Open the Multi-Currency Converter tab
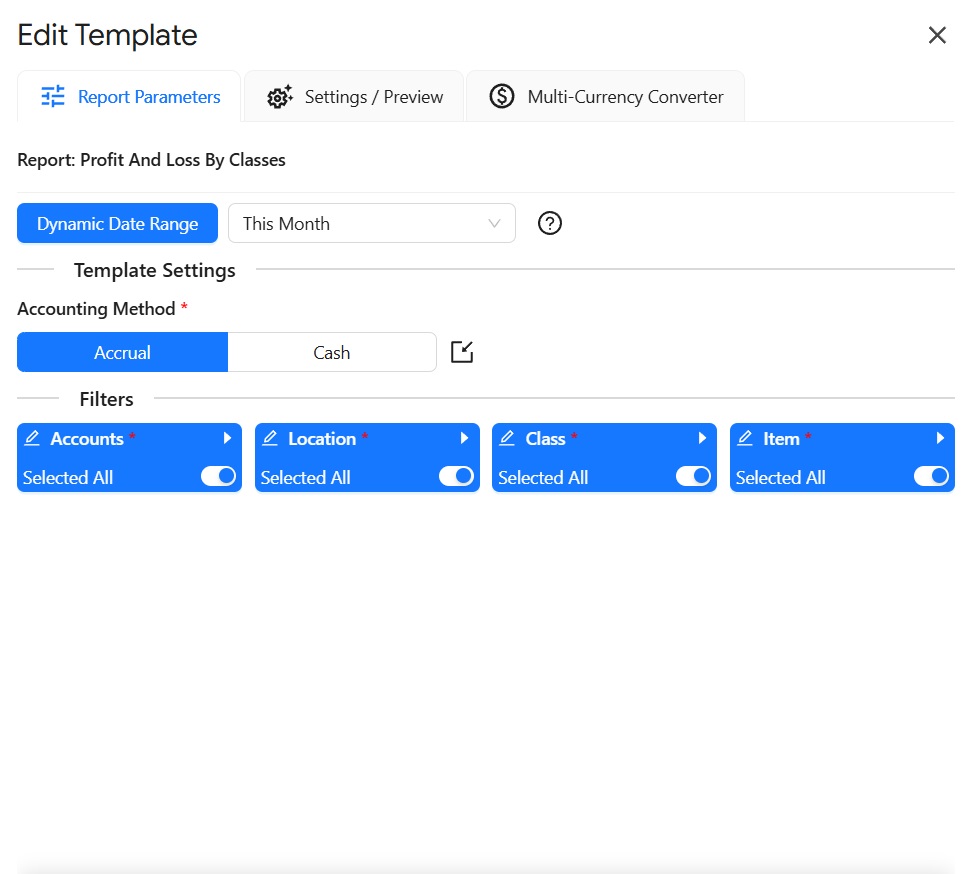Viewport: 964px width, 874px height. (606, 97)
